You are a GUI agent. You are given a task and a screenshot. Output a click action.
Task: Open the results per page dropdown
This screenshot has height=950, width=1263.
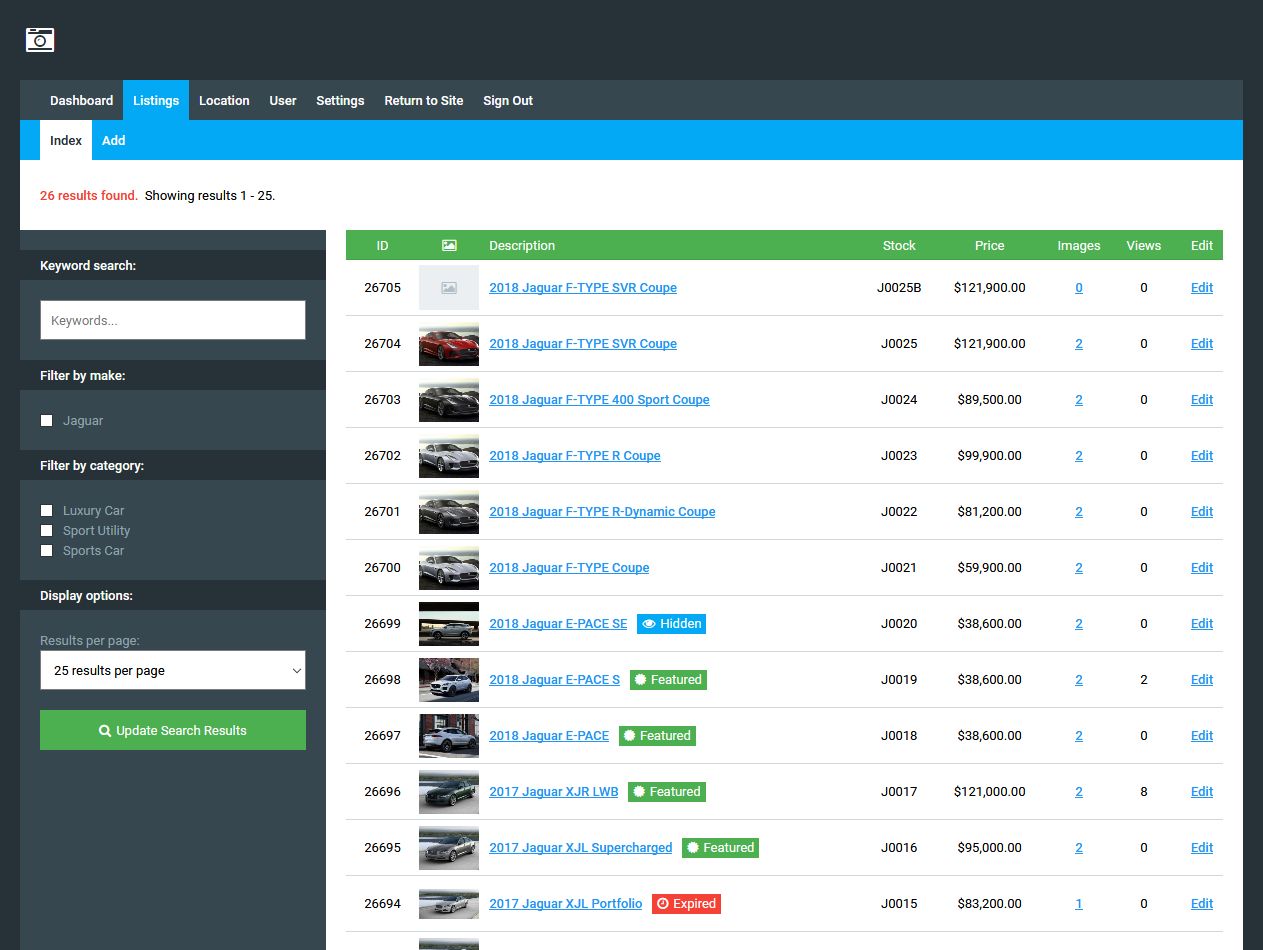click(x=173, y=671)
